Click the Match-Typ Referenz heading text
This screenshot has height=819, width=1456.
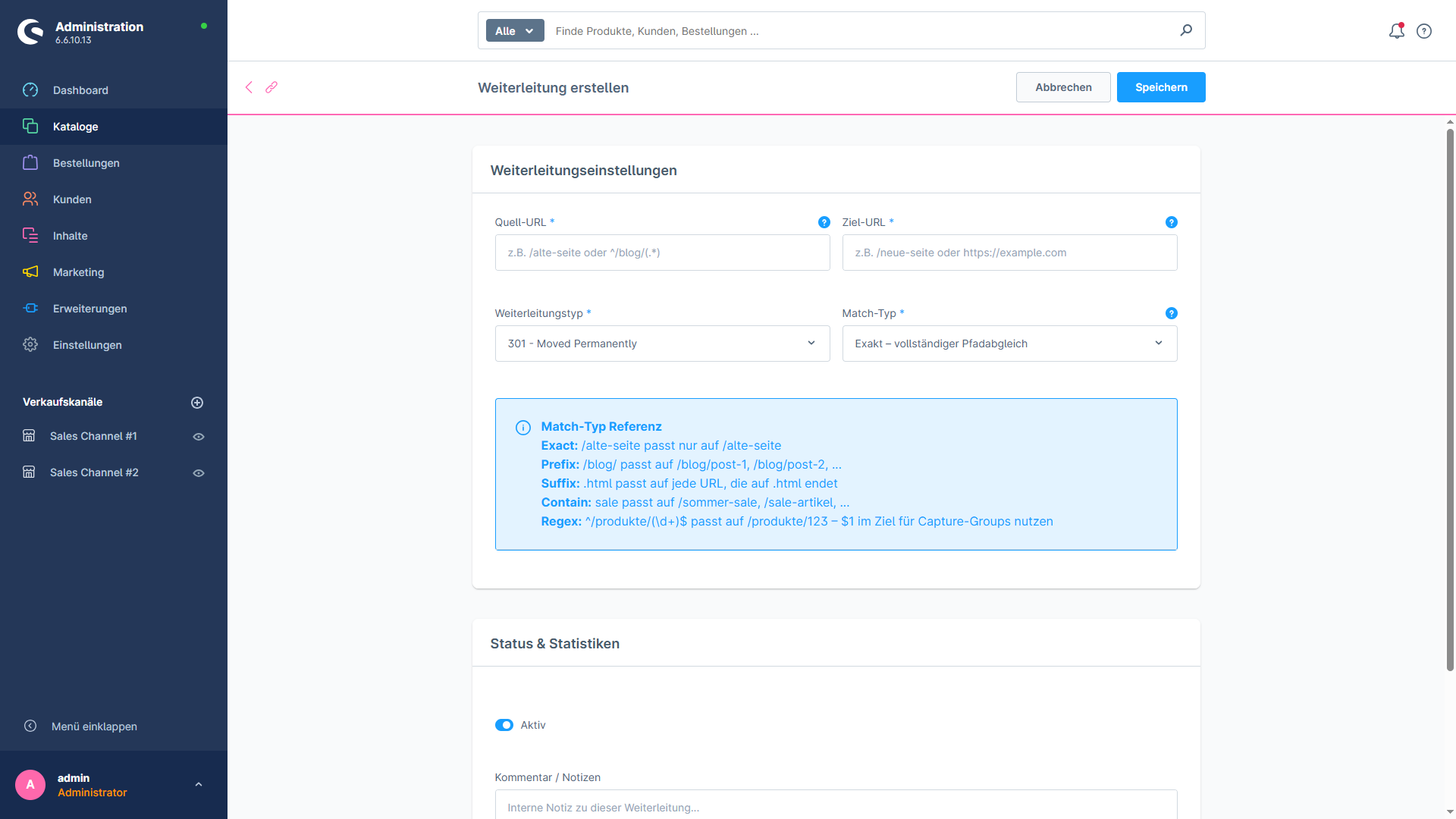(601, 426)
